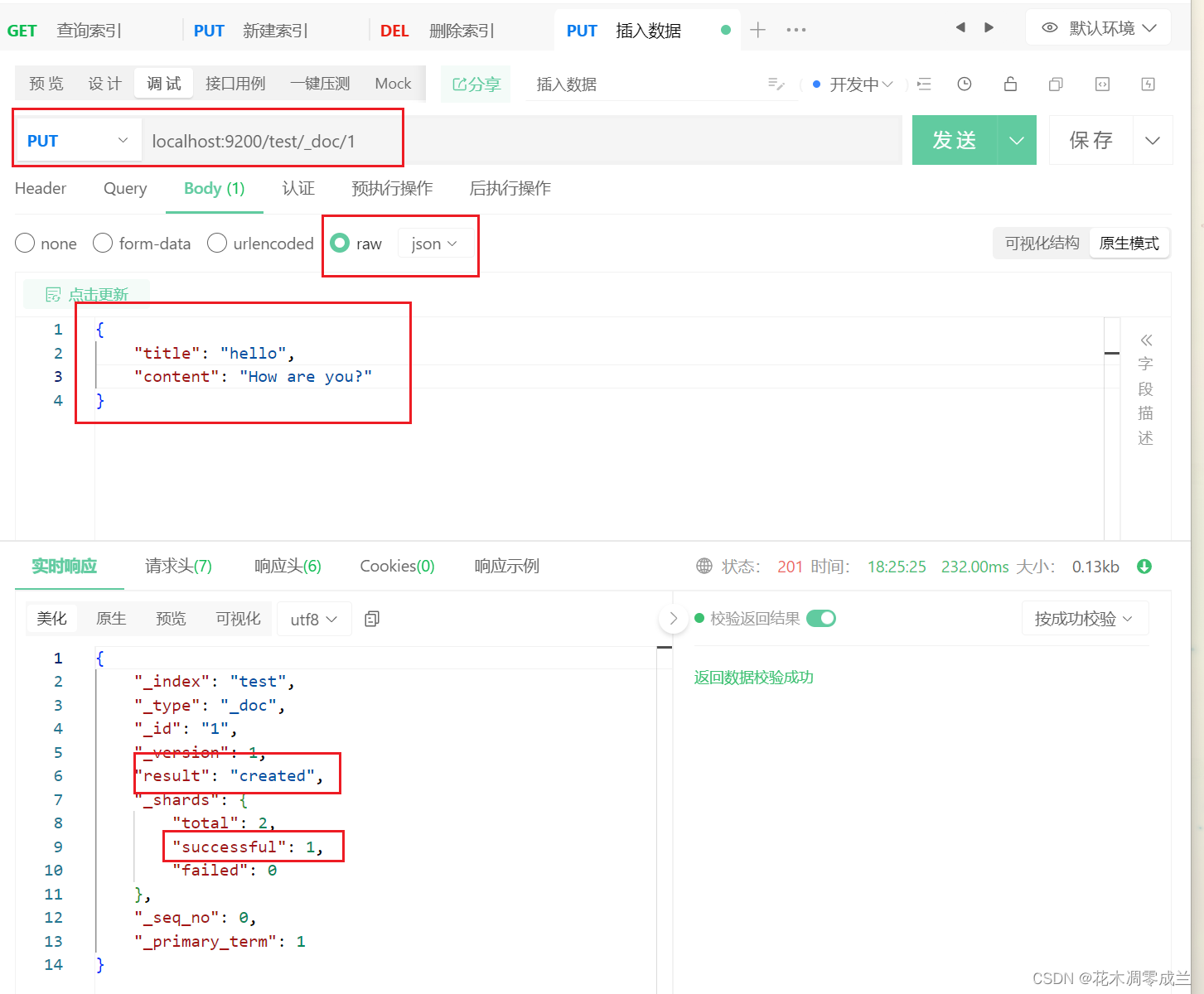Click the localhost:9200/test/_doc/1 URL field
This screenshot has width=1204, height=994.
click(522, 141)
